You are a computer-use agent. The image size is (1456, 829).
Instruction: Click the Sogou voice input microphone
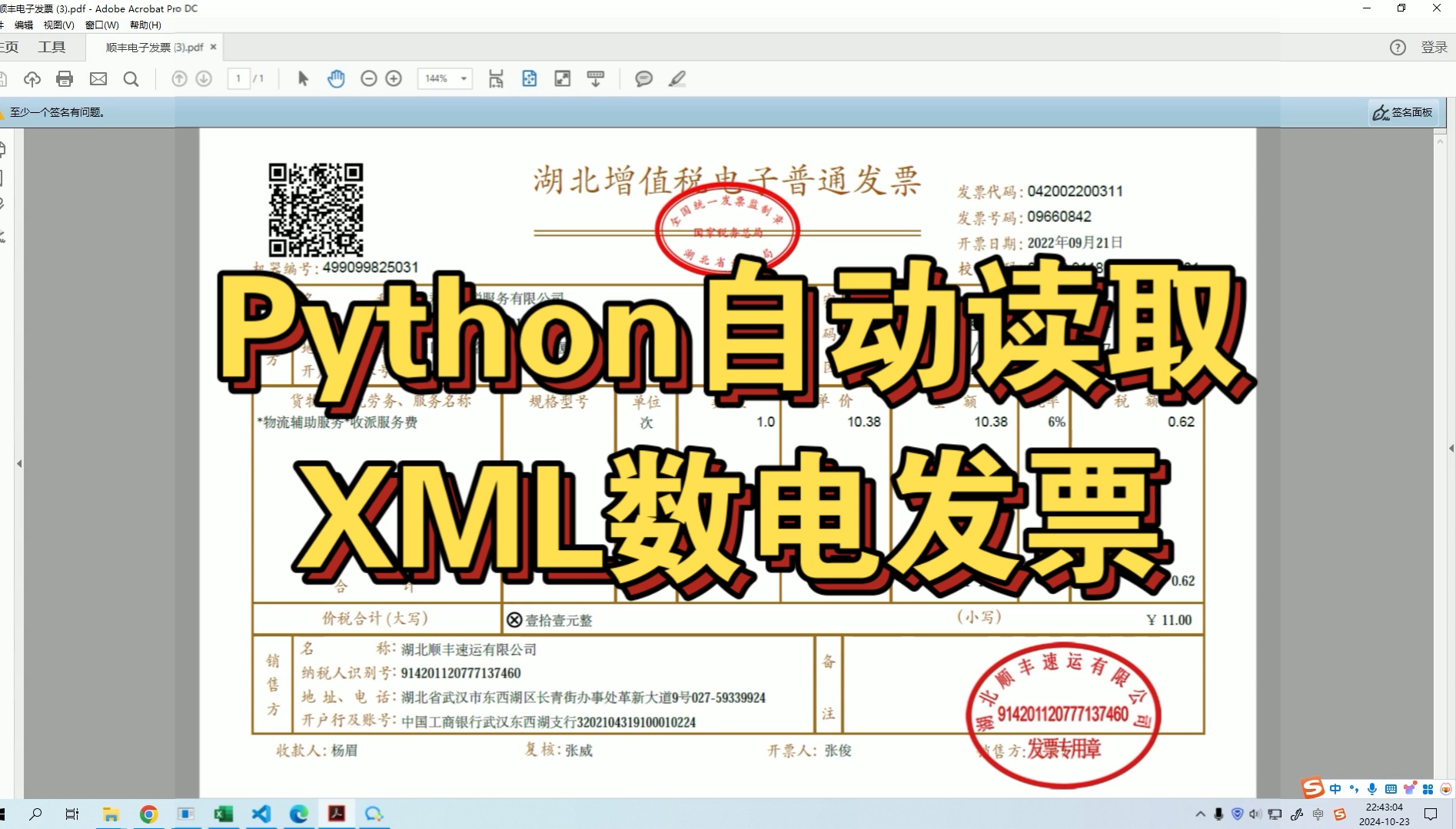pyautogui.click(x=1372, y=788)
